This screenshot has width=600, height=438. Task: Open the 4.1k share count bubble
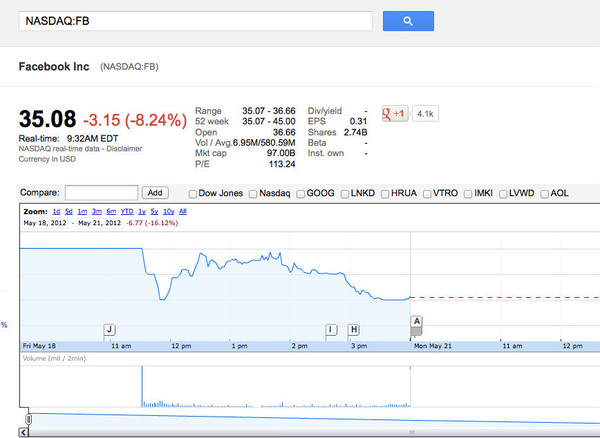click(x=425, y=114)
